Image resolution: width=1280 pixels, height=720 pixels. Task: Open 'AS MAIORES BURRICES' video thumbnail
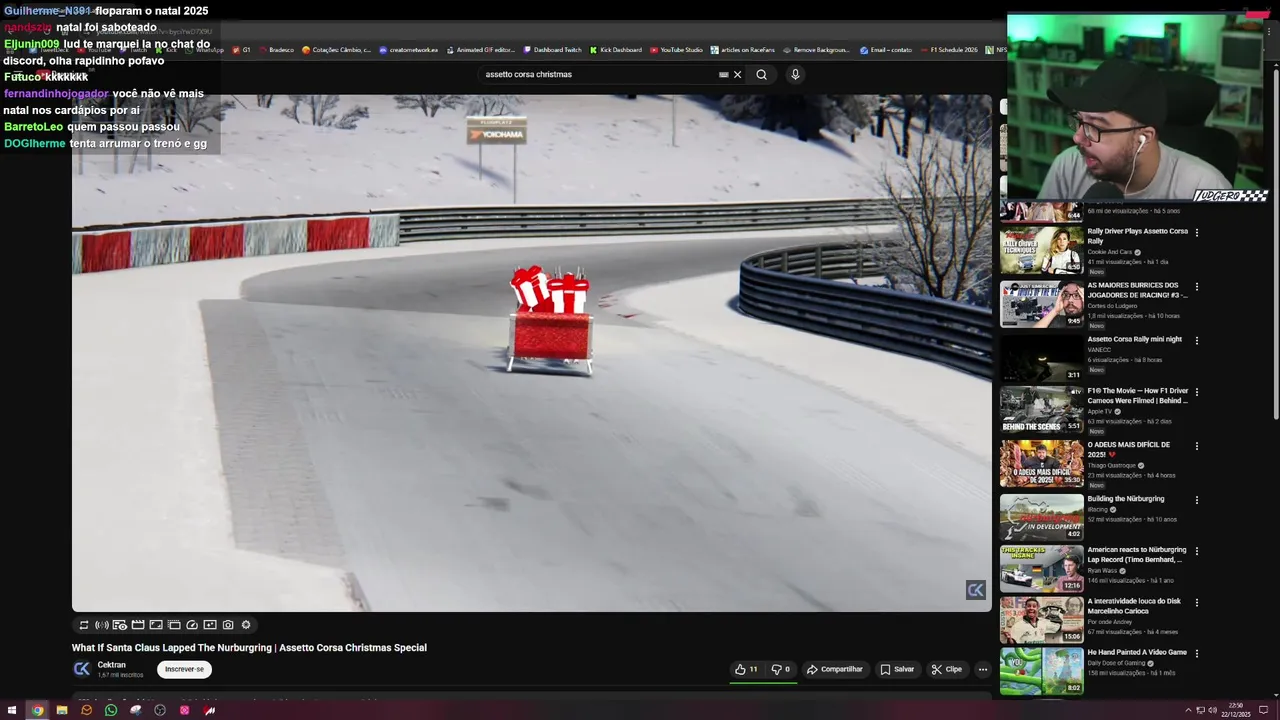1042,304
